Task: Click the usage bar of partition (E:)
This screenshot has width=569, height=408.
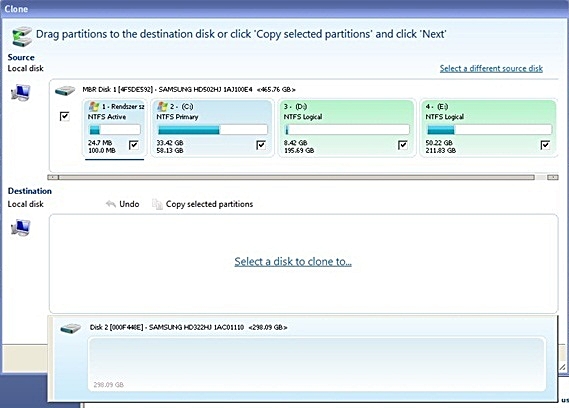Action: point(489,130)
